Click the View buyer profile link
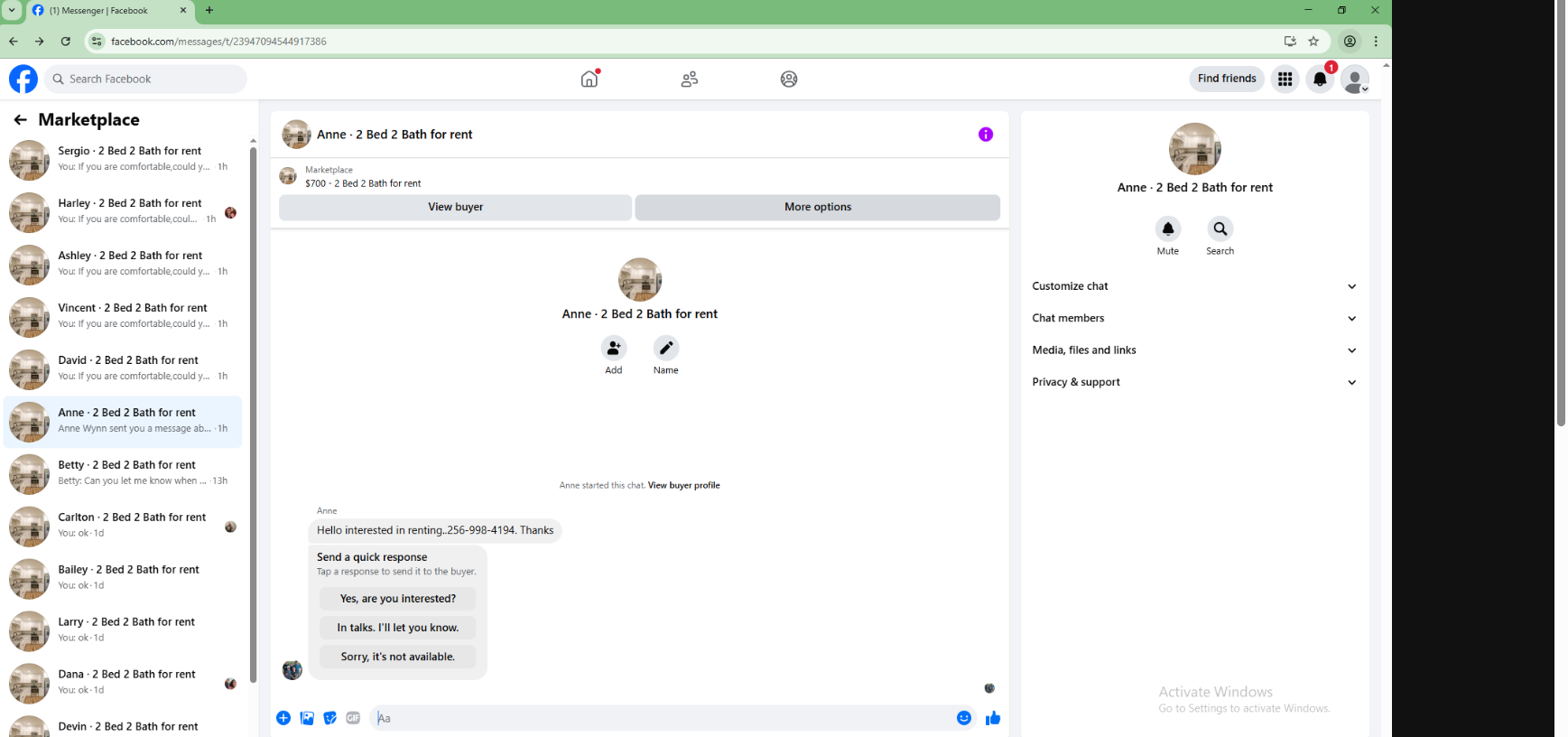This screenshot has width=1568, height=737. (683, 485)
